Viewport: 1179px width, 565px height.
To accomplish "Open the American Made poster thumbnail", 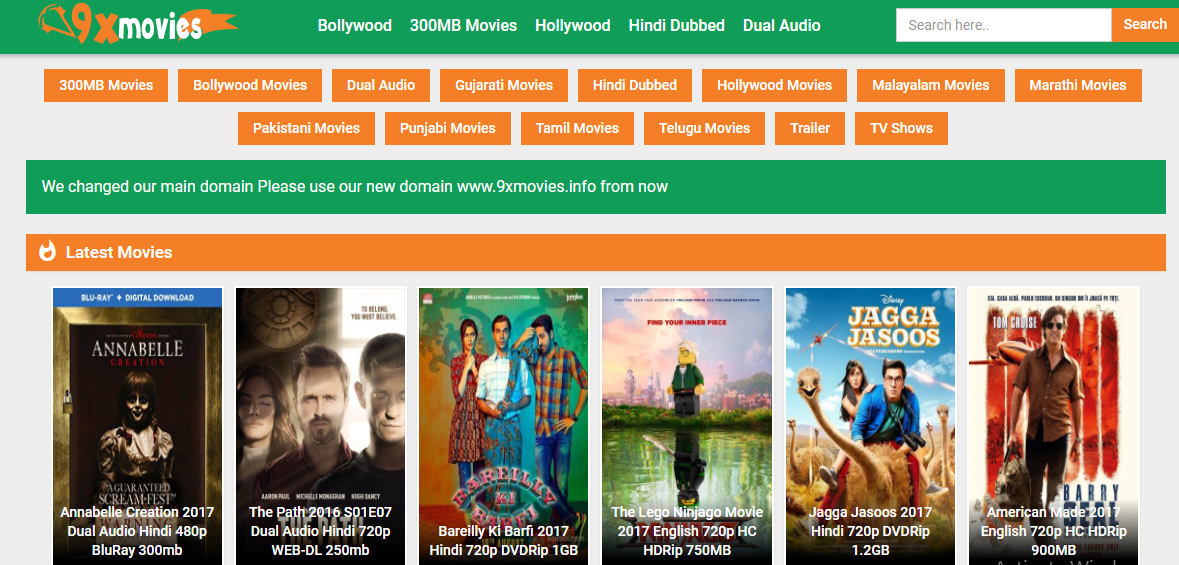I will pyautogui.click(x=1053, y=426).
